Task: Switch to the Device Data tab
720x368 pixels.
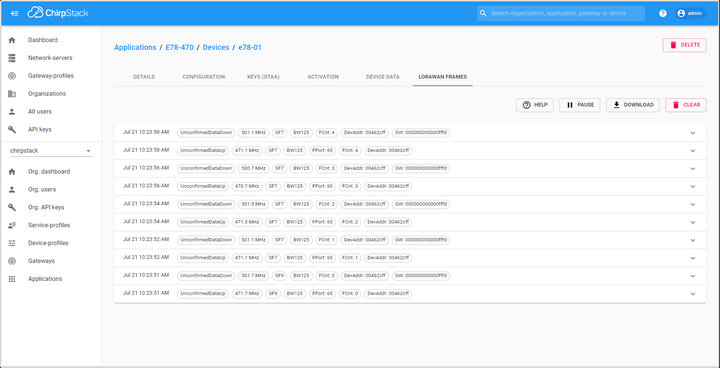Action: point(382,77)
